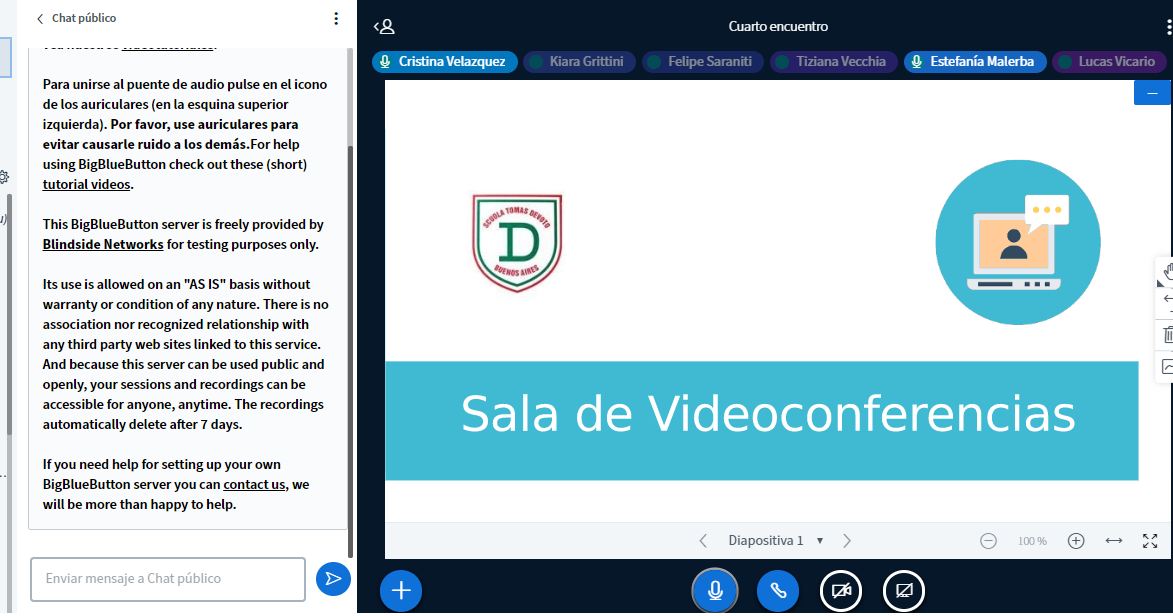Open the actions menu with plus icon
Image resolution: width=1173 pixels, height=616 pixels.
coord(400,591)
